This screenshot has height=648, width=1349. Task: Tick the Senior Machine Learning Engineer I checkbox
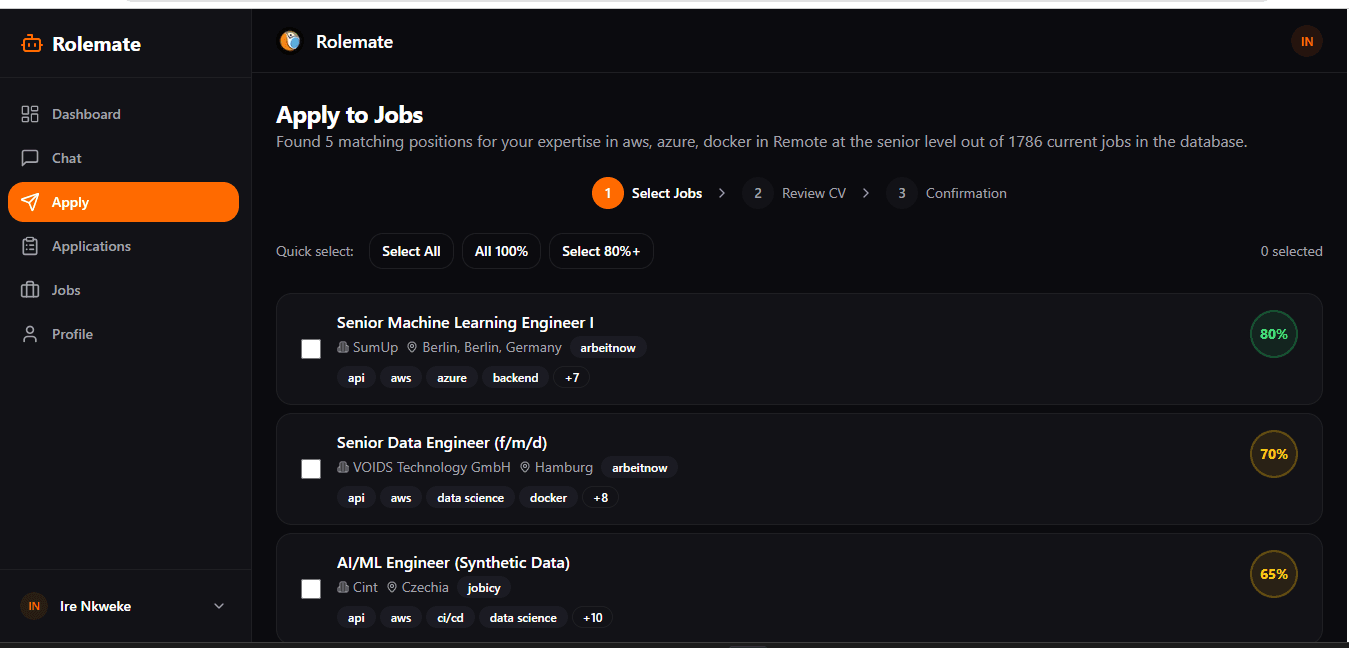coord(311,349)
